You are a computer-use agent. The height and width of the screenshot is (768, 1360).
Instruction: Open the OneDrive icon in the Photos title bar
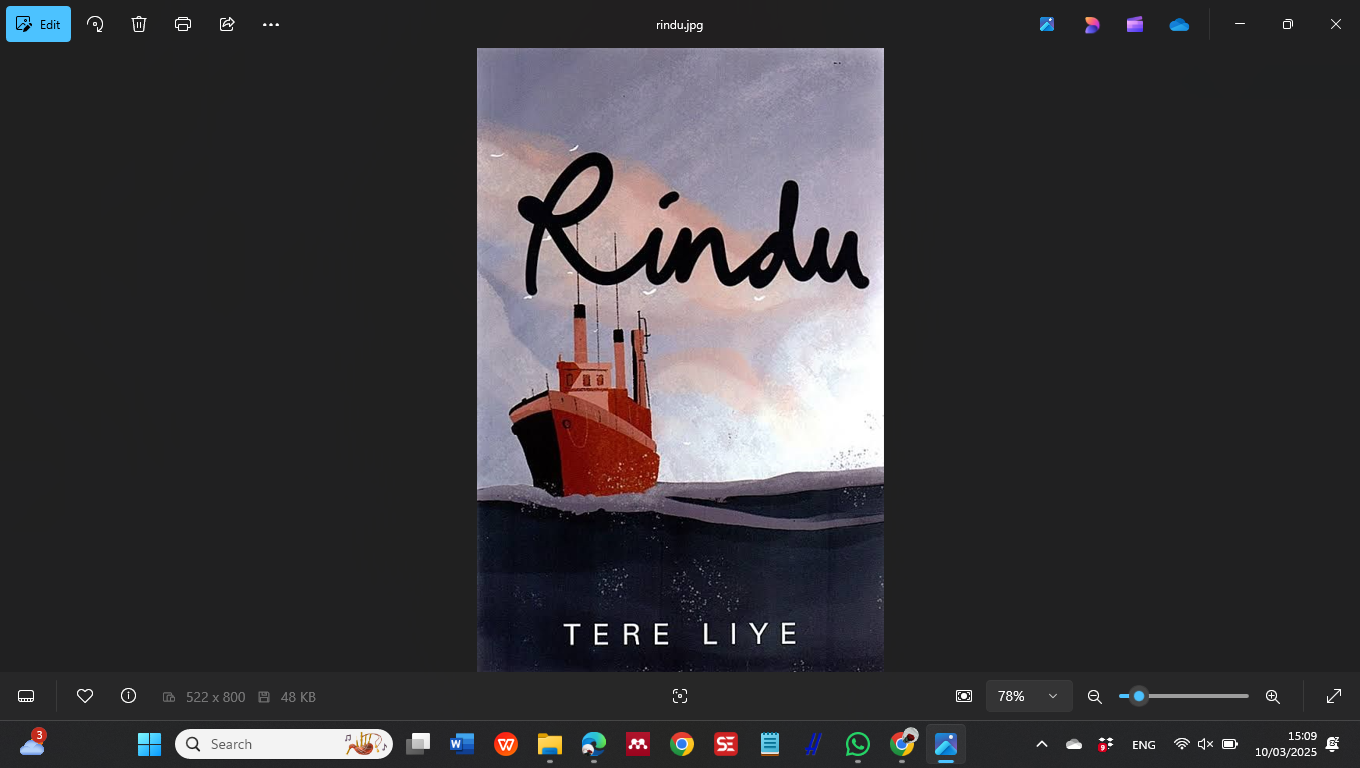click(x=1179, y=24)
